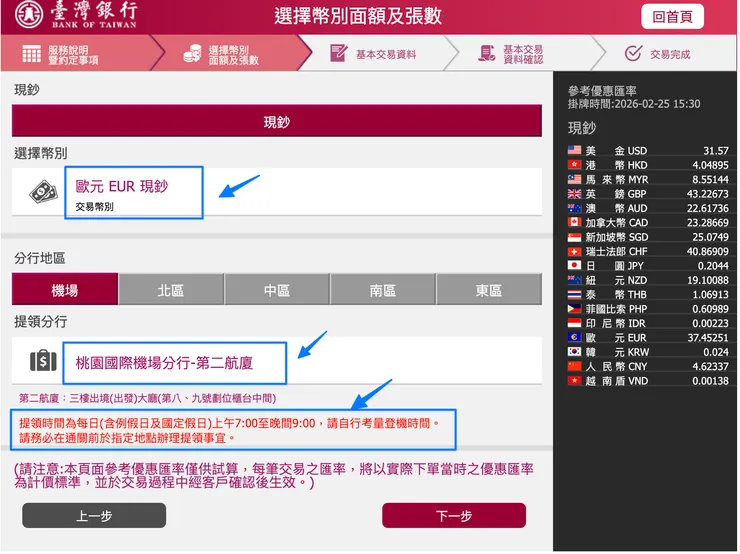Click the briefcase dollar pickup icon
Image resolution: width=740 pixels, height=554 pixels.
pyautogui.click(x=43, y=361)
